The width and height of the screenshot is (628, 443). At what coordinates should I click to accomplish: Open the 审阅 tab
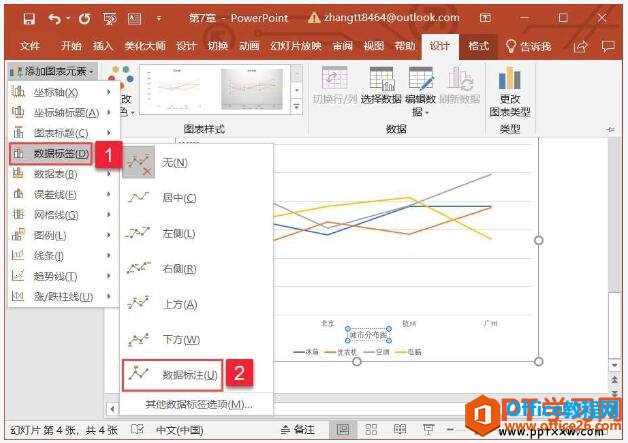(342, 46)
